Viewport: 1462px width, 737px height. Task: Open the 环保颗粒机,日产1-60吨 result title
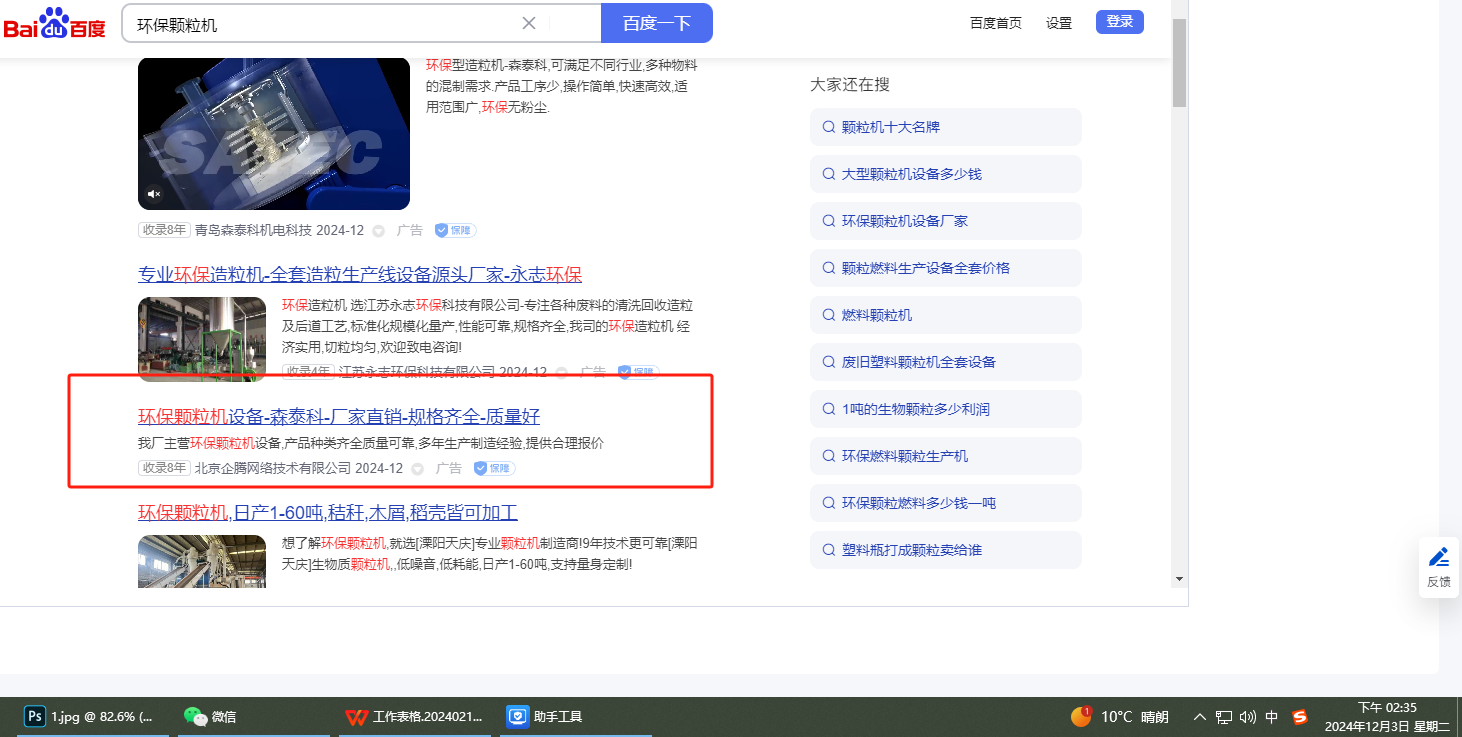click(x=328, y=513)
